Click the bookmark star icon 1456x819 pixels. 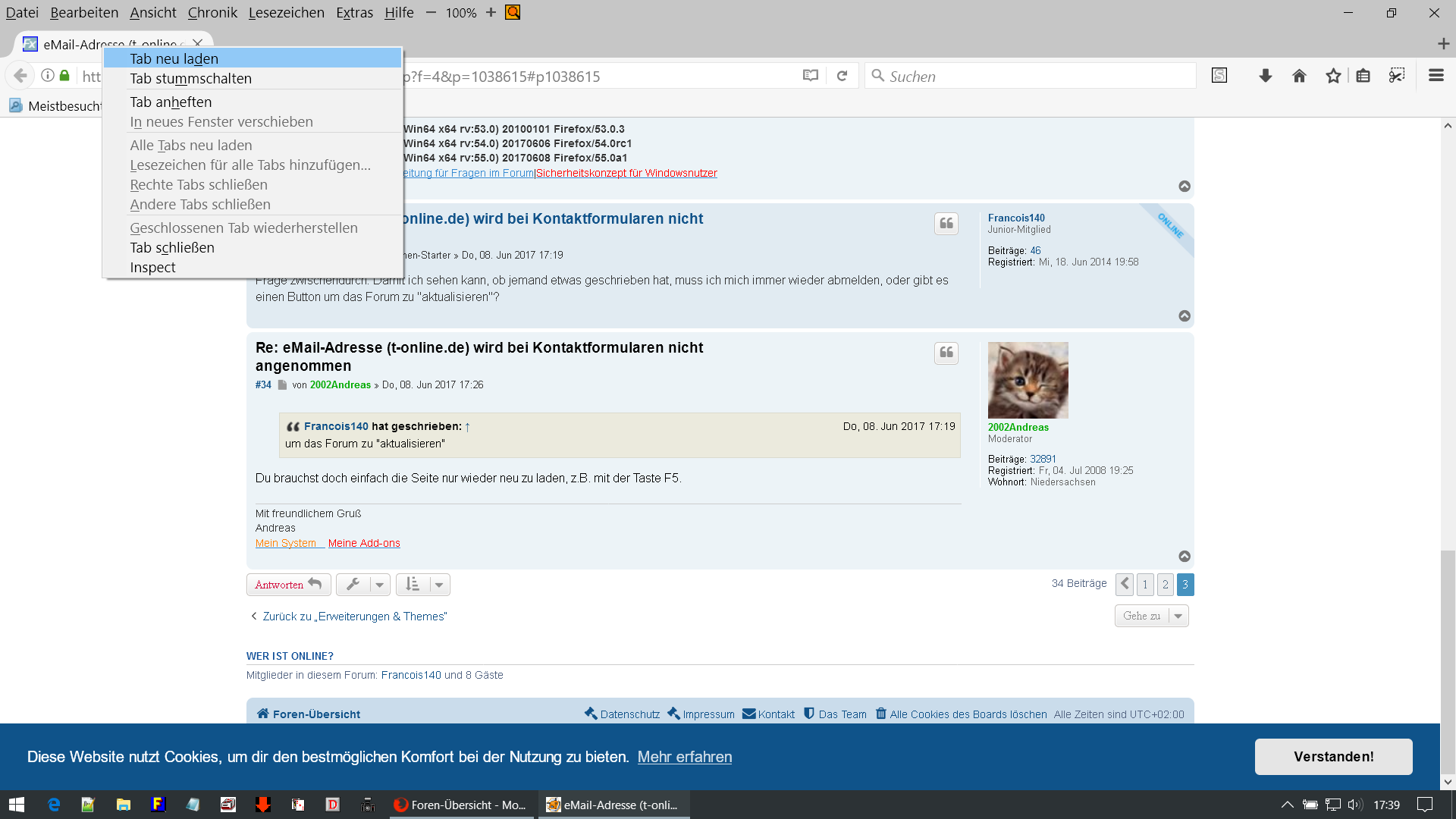point(1333,76)
